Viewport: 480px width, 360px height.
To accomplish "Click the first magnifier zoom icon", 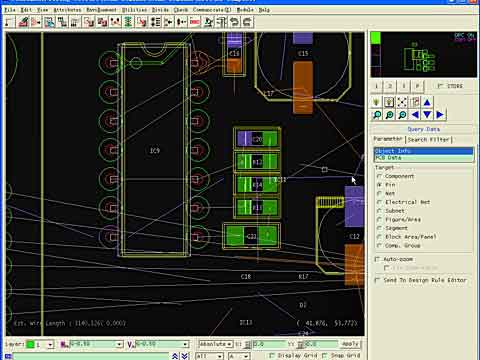I will click(377, 115).
